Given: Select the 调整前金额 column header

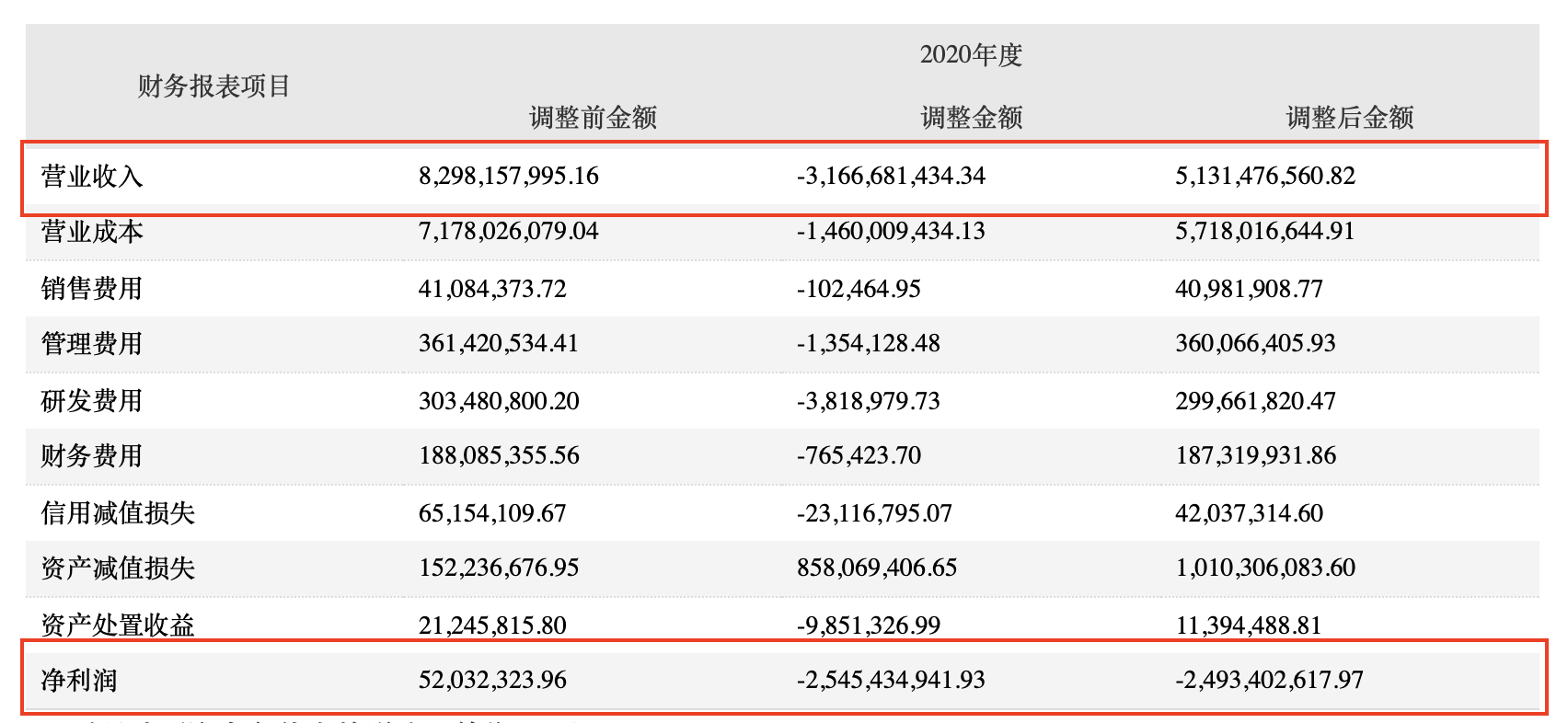Looking at the screenshot, I should (x=593, y=118).
